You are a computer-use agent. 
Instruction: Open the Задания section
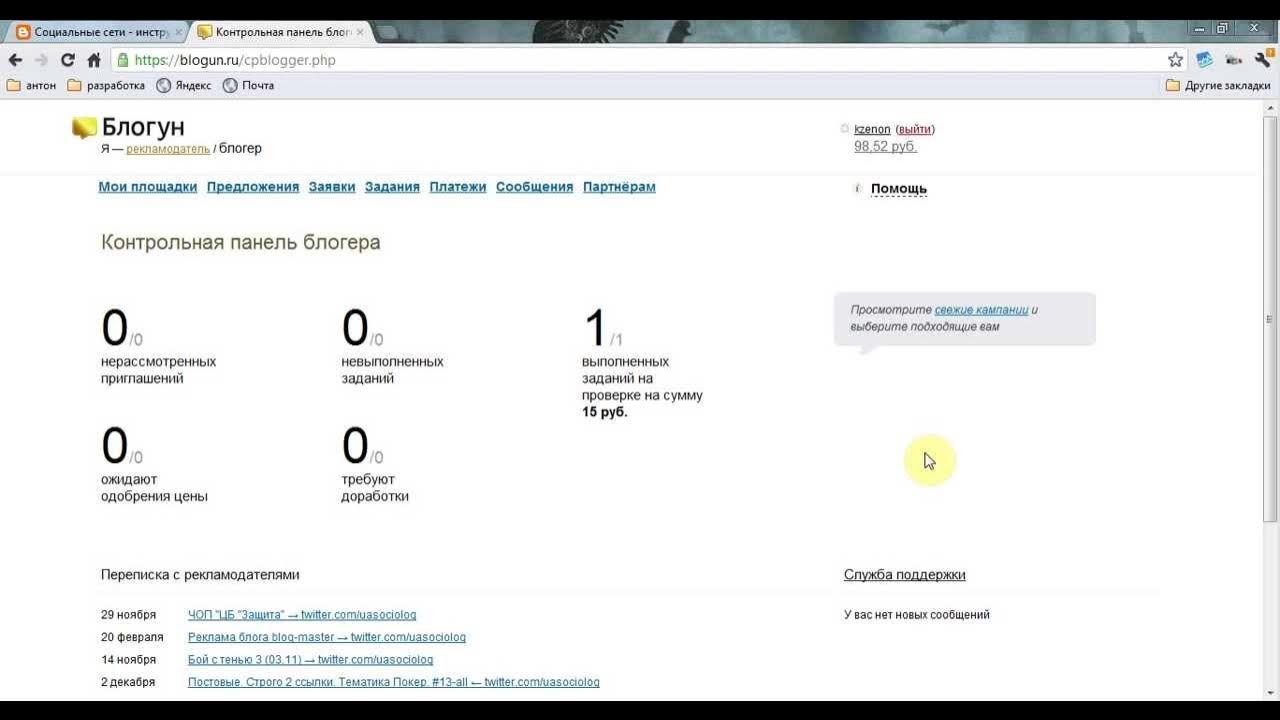(392, 187)
